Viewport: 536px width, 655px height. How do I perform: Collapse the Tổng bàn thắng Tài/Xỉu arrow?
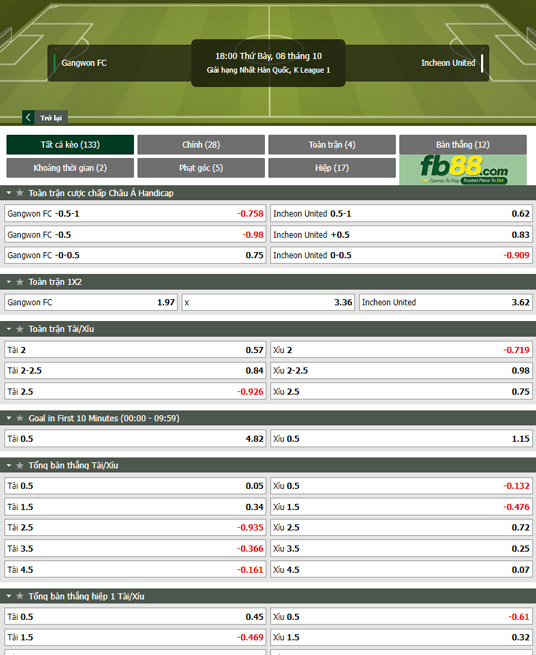(9, 465)
